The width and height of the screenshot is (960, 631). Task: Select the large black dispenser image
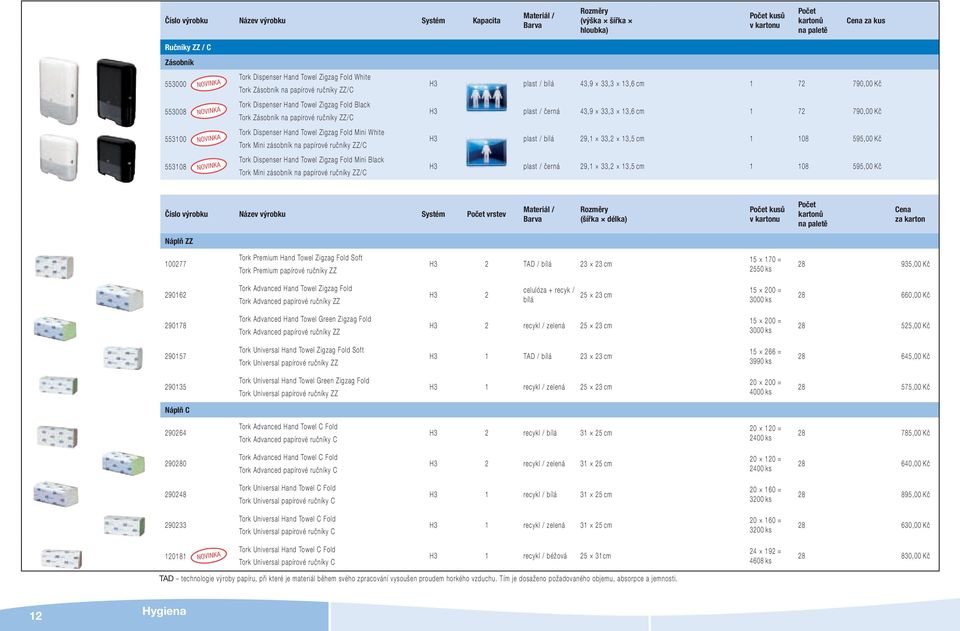pyautogui.click(x=116, y=92)
